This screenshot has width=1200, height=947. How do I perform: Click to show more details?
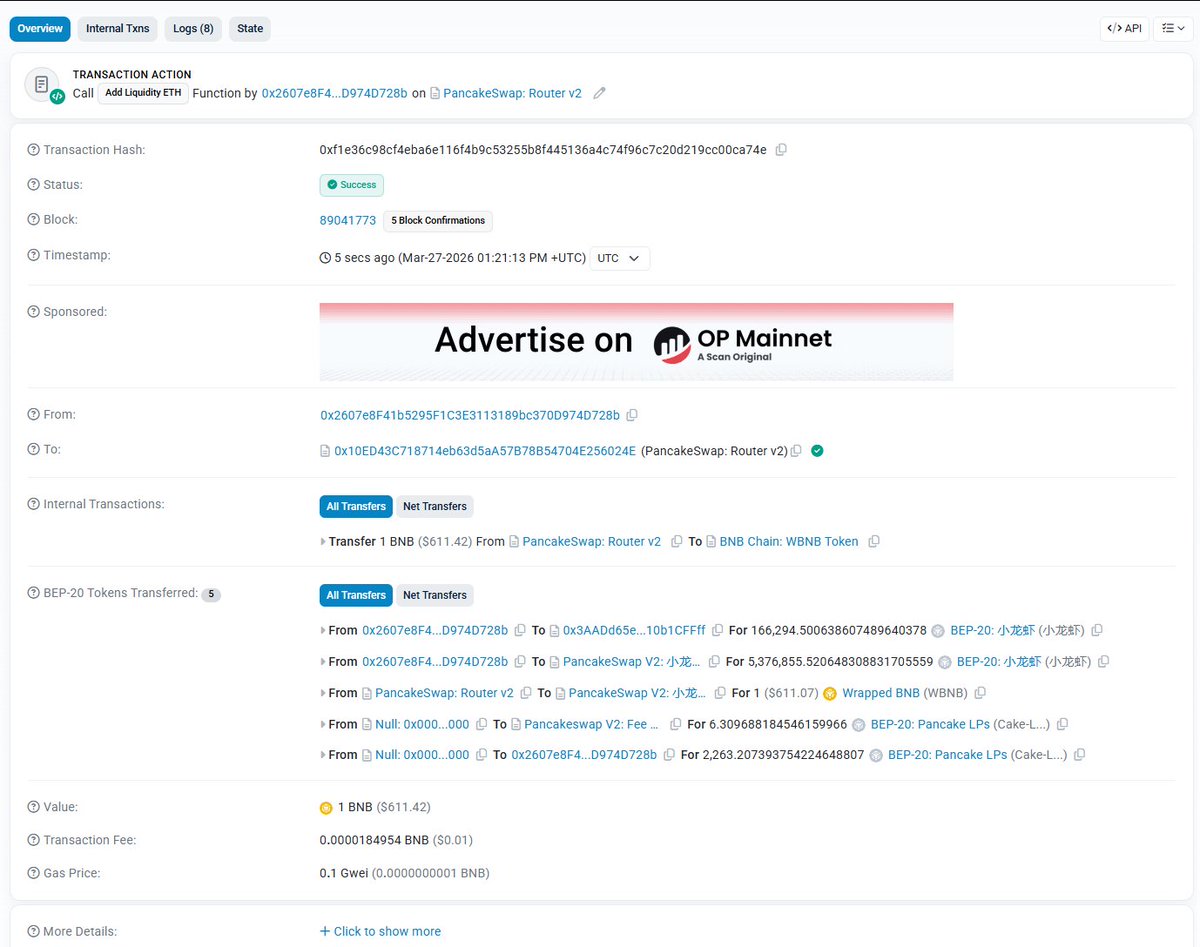[380, 932]
